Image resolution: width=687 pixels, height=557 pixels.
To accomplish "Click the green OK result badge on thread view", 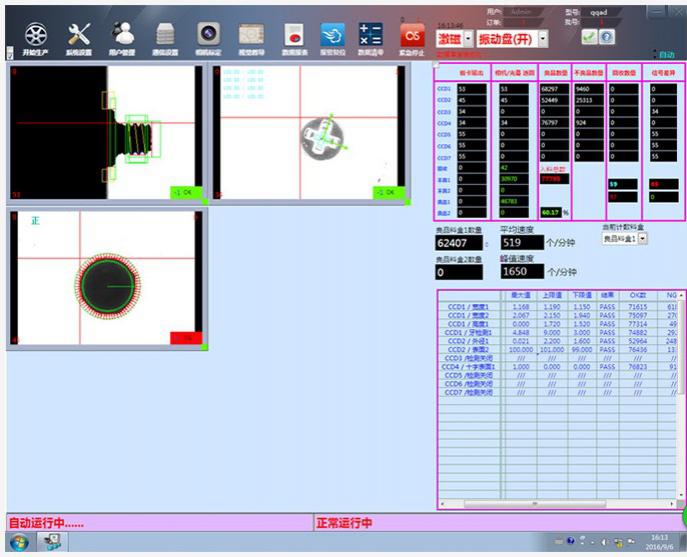I will 186,192.
